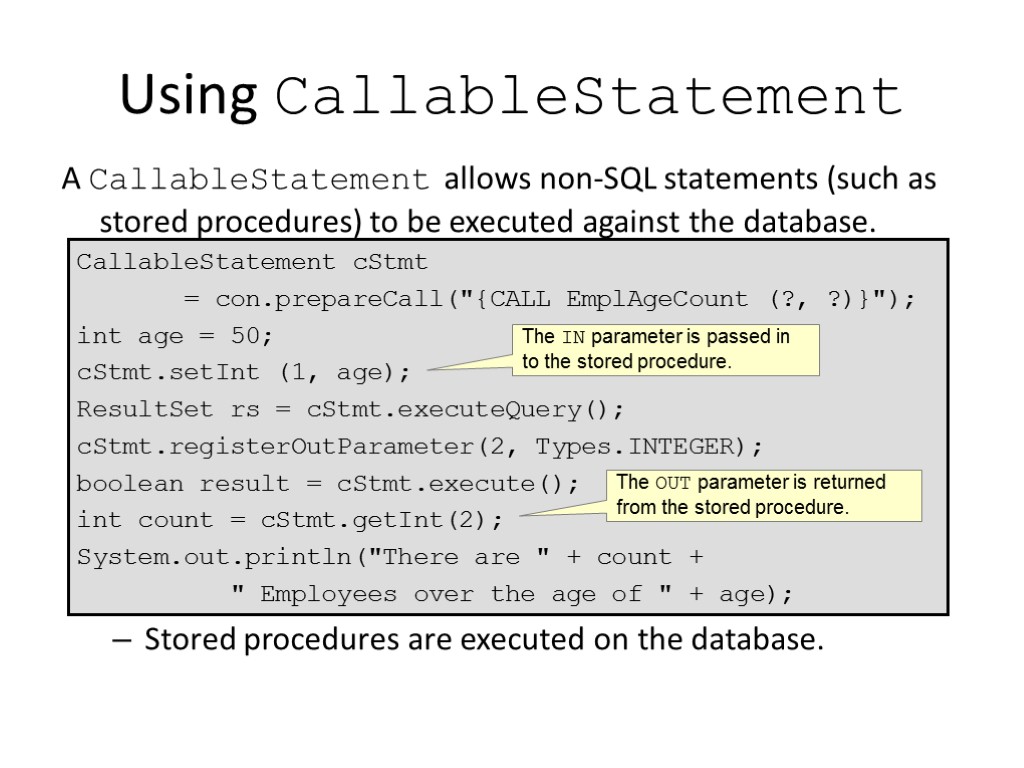Click the text line "stored procedures) to be executed"

coord(487,220)
